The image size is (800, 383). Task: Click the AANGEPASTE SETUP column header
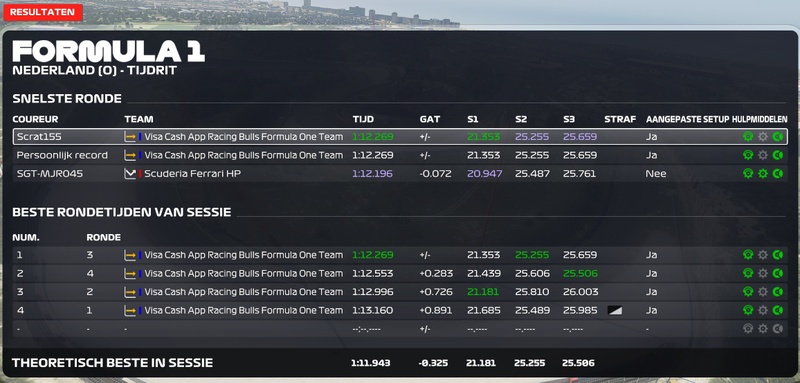point(687,119)
